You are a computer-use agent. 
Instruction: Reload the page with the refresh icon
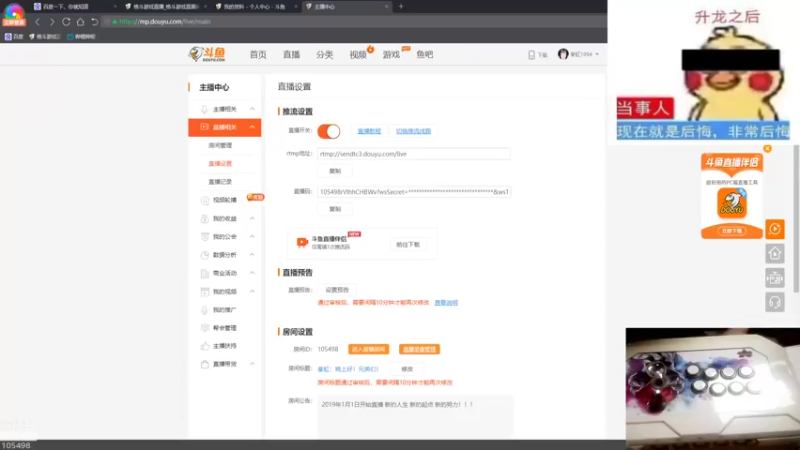pyautogui.click(x=66, y=22)
